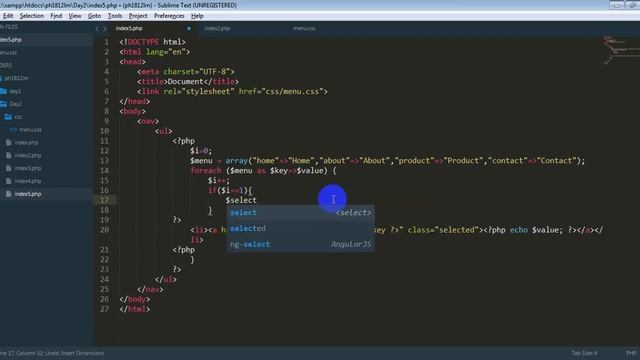
Task: Change Tab Size 4 in status bar
Action: click(x=584, y=353)
